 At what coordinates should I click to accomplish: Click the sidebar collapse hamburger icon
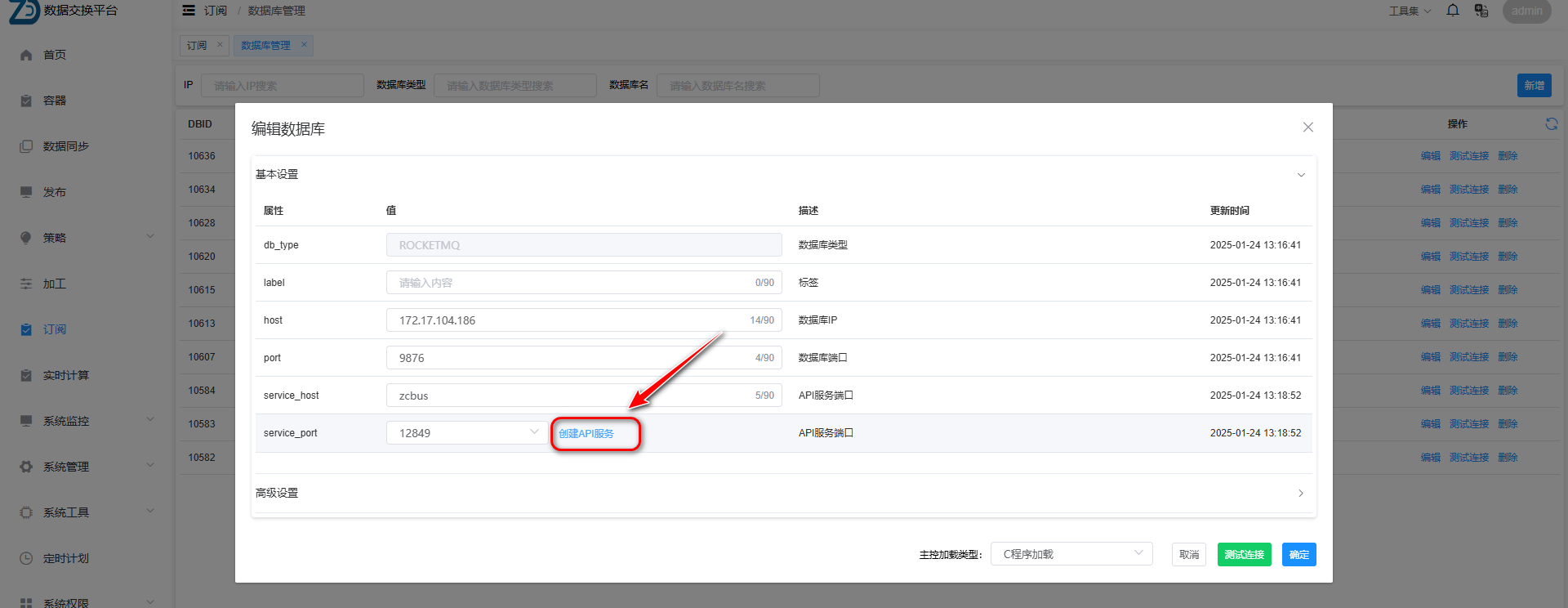click(189, 11)
